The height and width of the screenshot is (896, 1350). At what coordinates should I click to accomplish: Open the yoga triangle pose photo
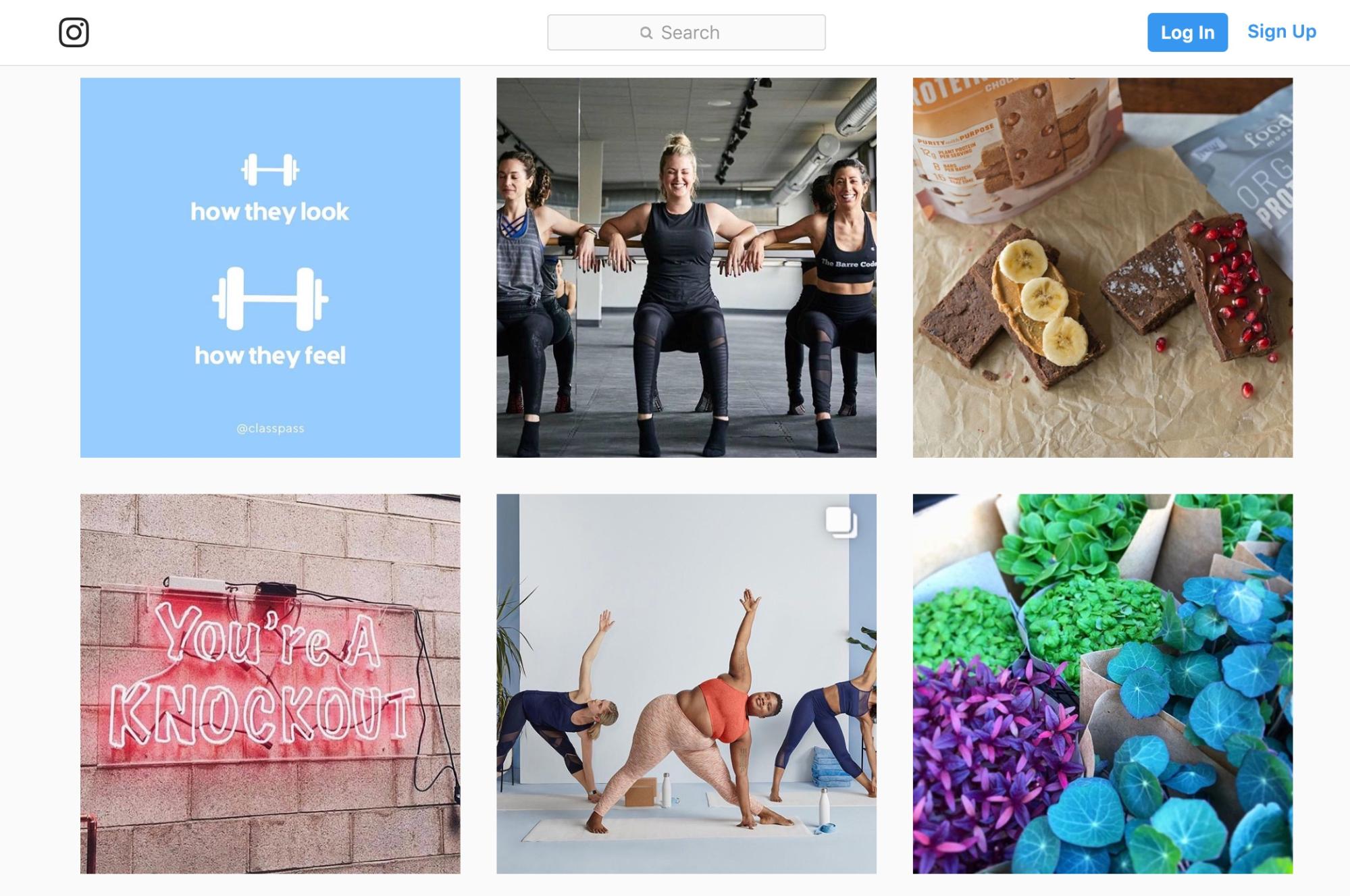click(686, 684)
